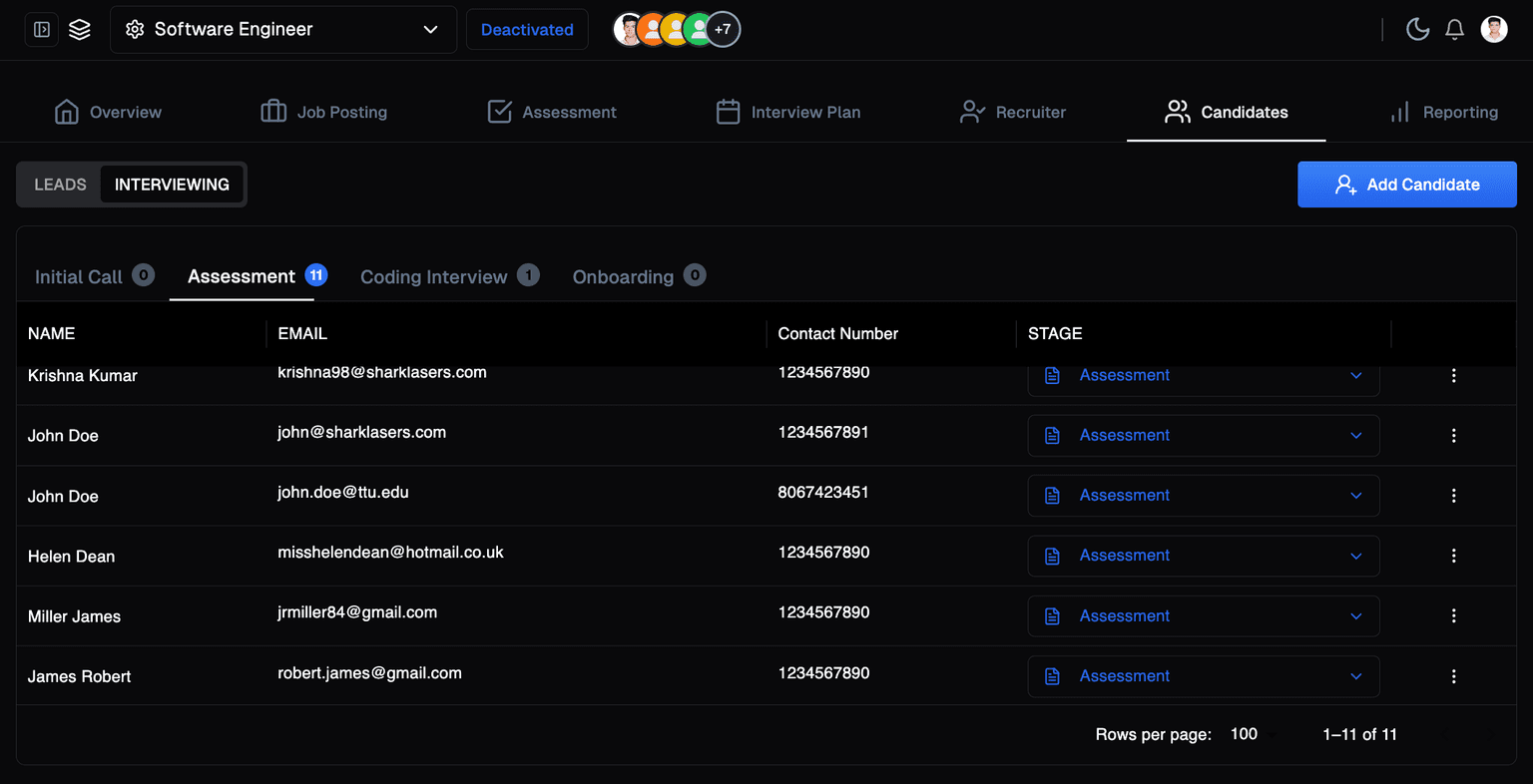Click the 1–11 of 11 pagination text

tap(1359, 734)
